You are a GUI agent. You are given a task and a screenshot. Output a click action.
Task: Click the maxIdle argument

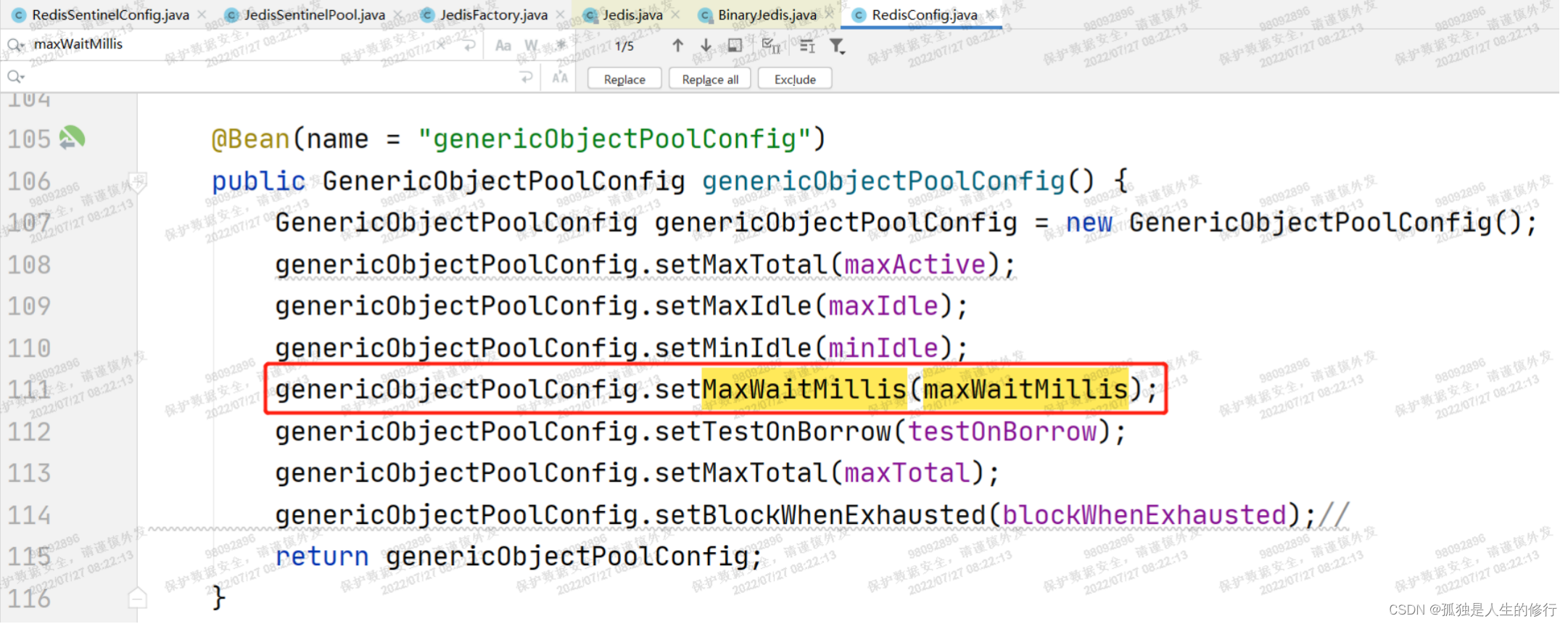[883, 306]
